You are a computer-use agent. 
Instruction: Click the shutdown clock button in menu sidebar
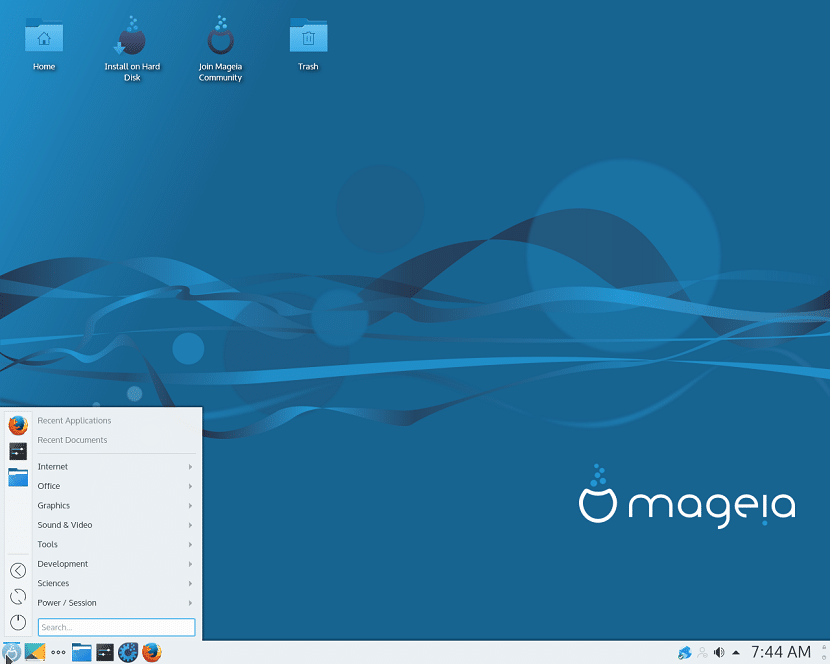click(17, 622)
